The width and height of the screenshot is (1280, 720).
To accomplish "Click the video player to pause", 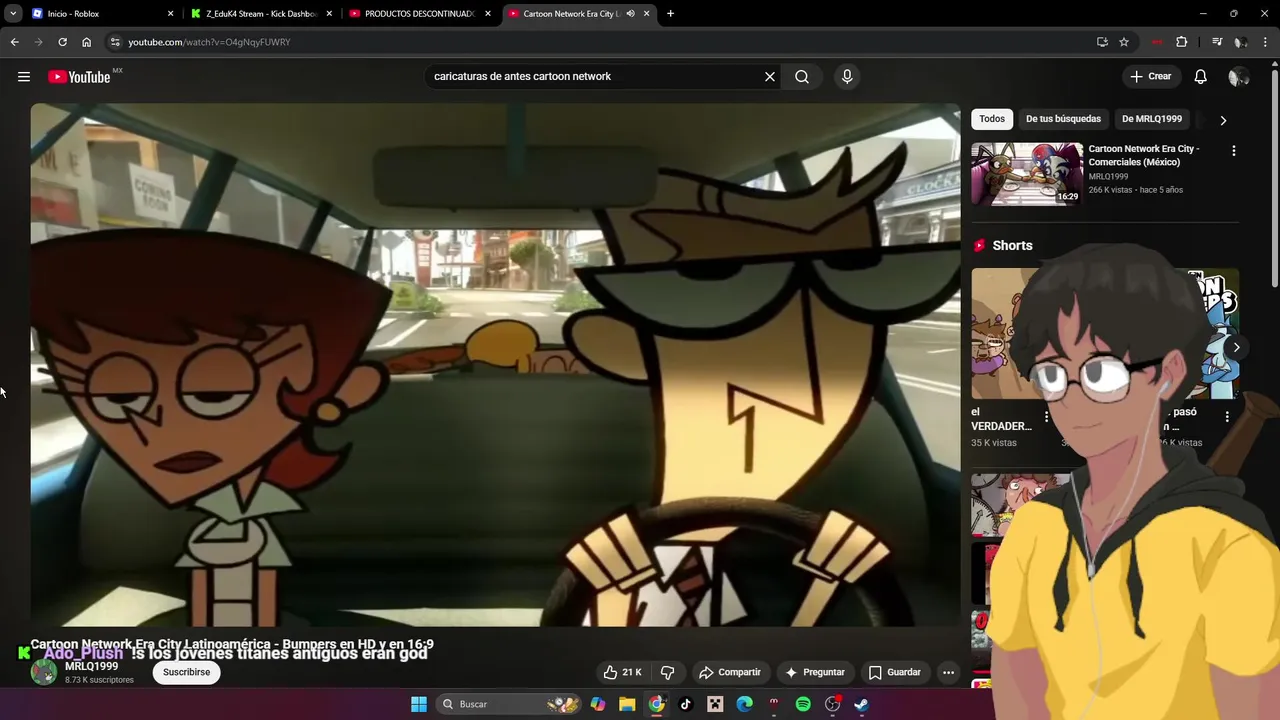I will pos(495,365).
